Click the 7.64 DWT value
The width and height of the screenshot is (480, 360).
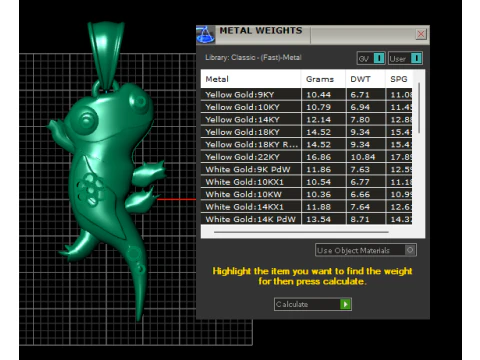[x=360, y=207]
